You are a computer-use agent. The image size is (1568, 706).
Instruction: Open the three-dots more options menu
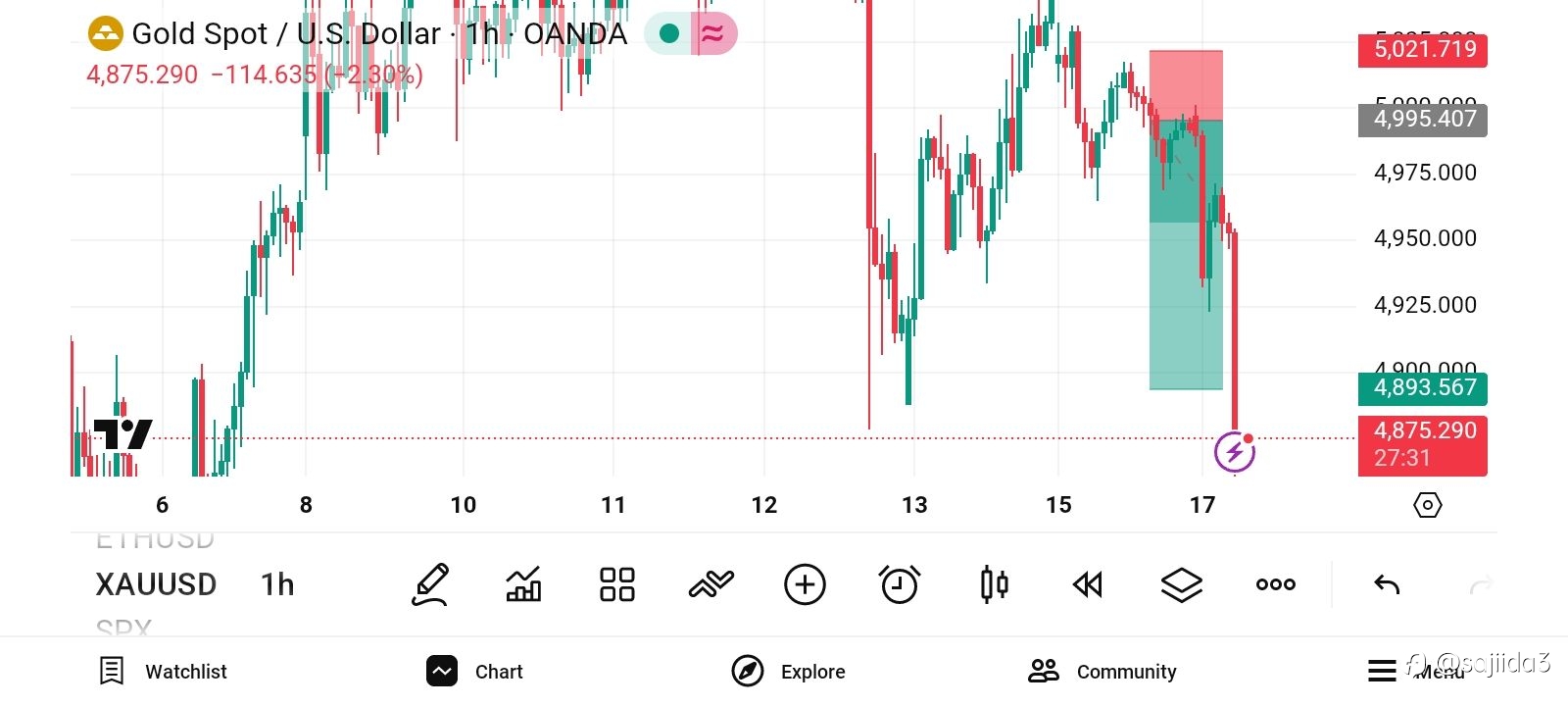point(1276,585)
